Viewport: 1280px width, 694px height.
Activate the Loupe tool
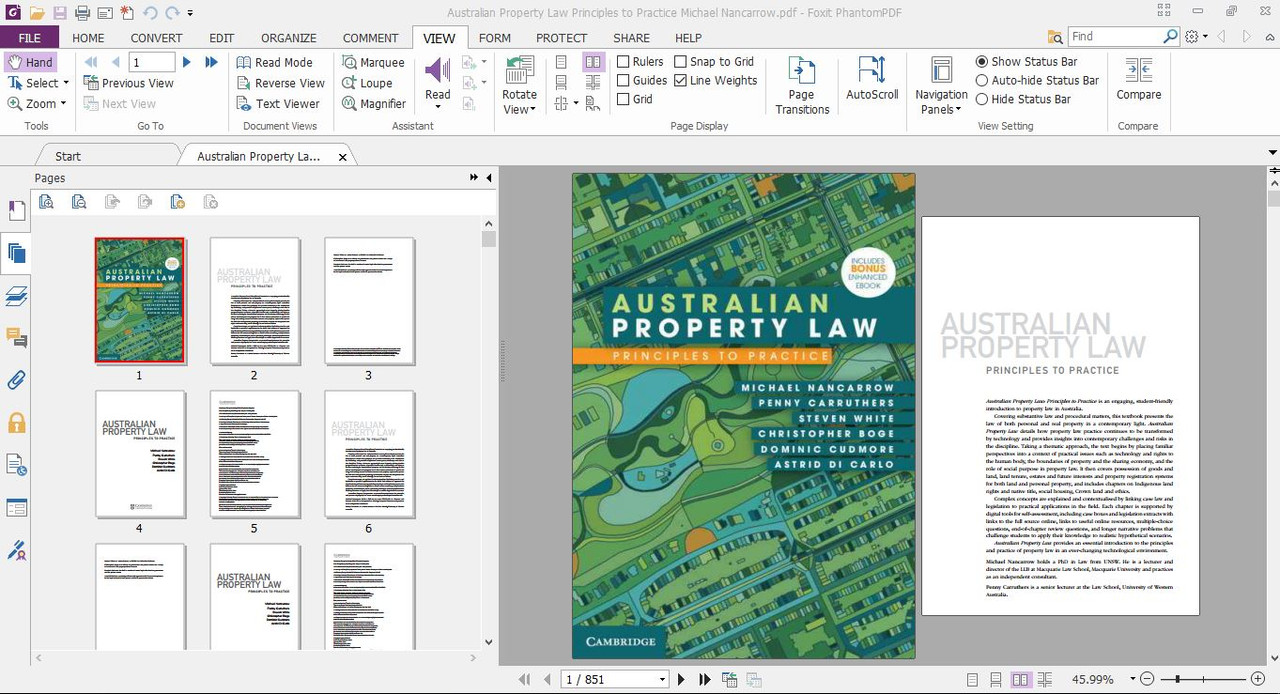click(x=367, y=83)
